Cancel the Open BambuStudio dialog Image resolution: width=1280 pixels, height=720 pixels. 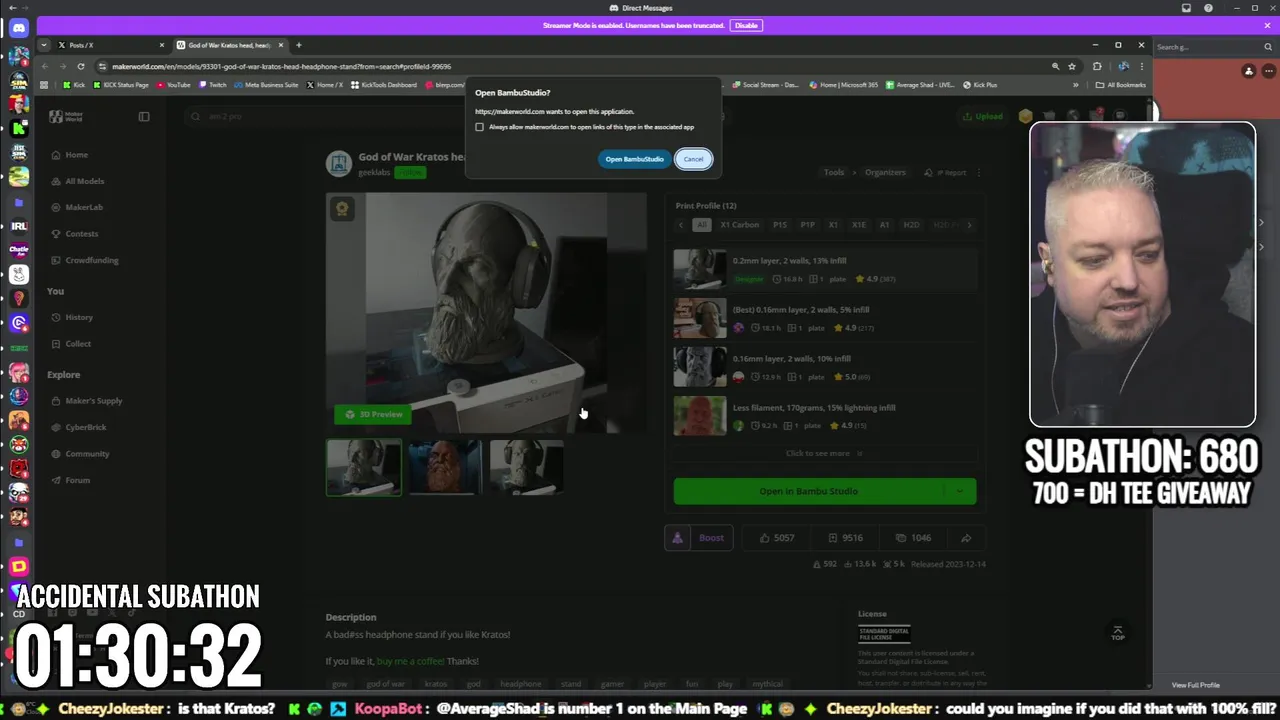[693, 159]
